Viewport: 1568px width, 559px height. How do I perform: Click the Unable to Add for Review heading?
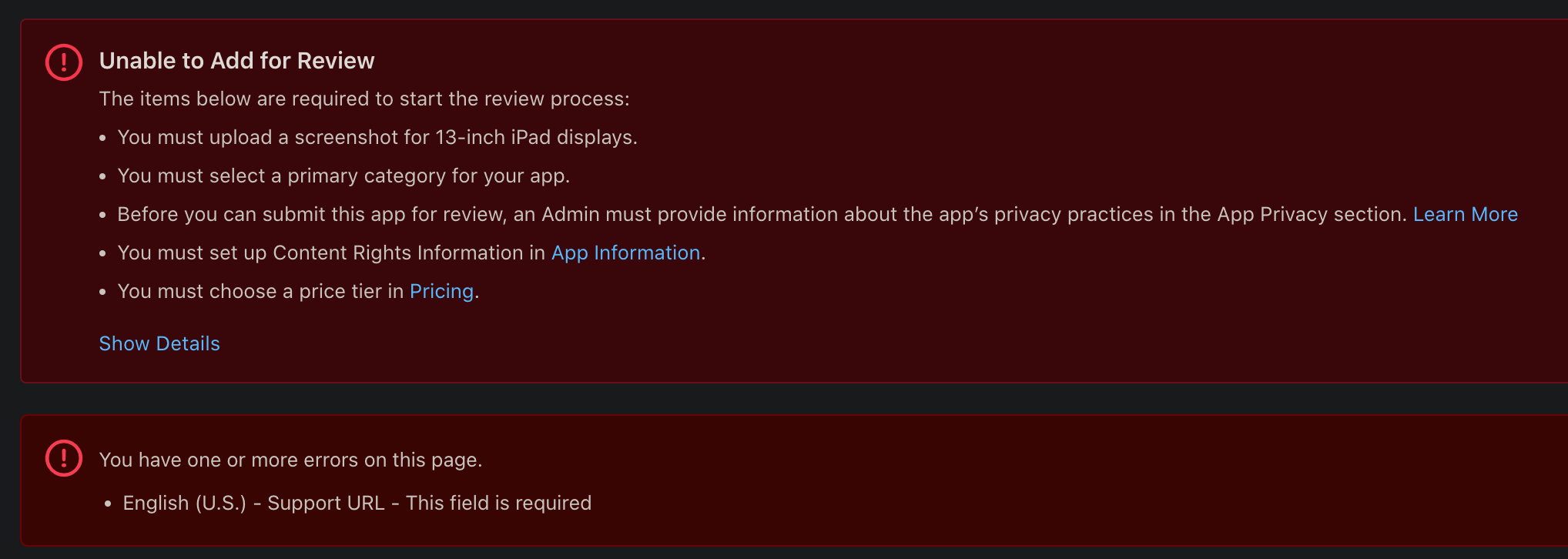point(236,61)
